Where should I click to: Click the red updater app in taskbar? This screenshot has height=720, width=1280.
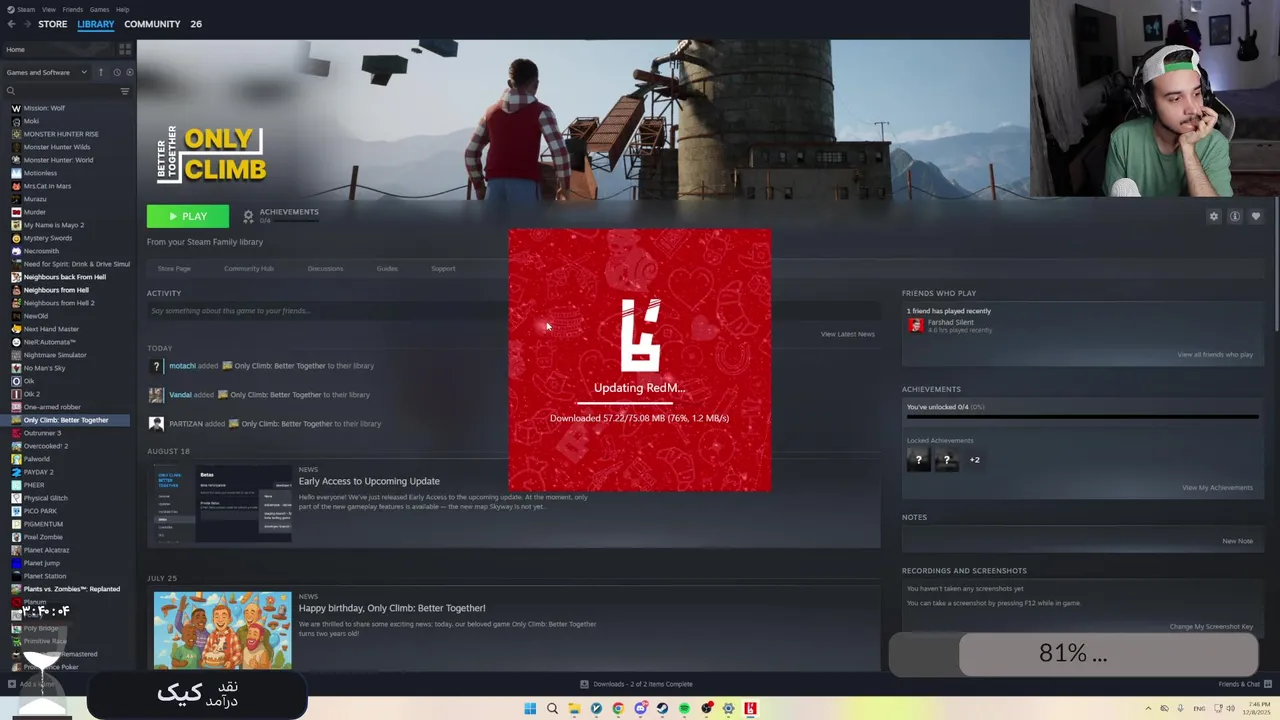pyautogui.click(x=750, y=709)
